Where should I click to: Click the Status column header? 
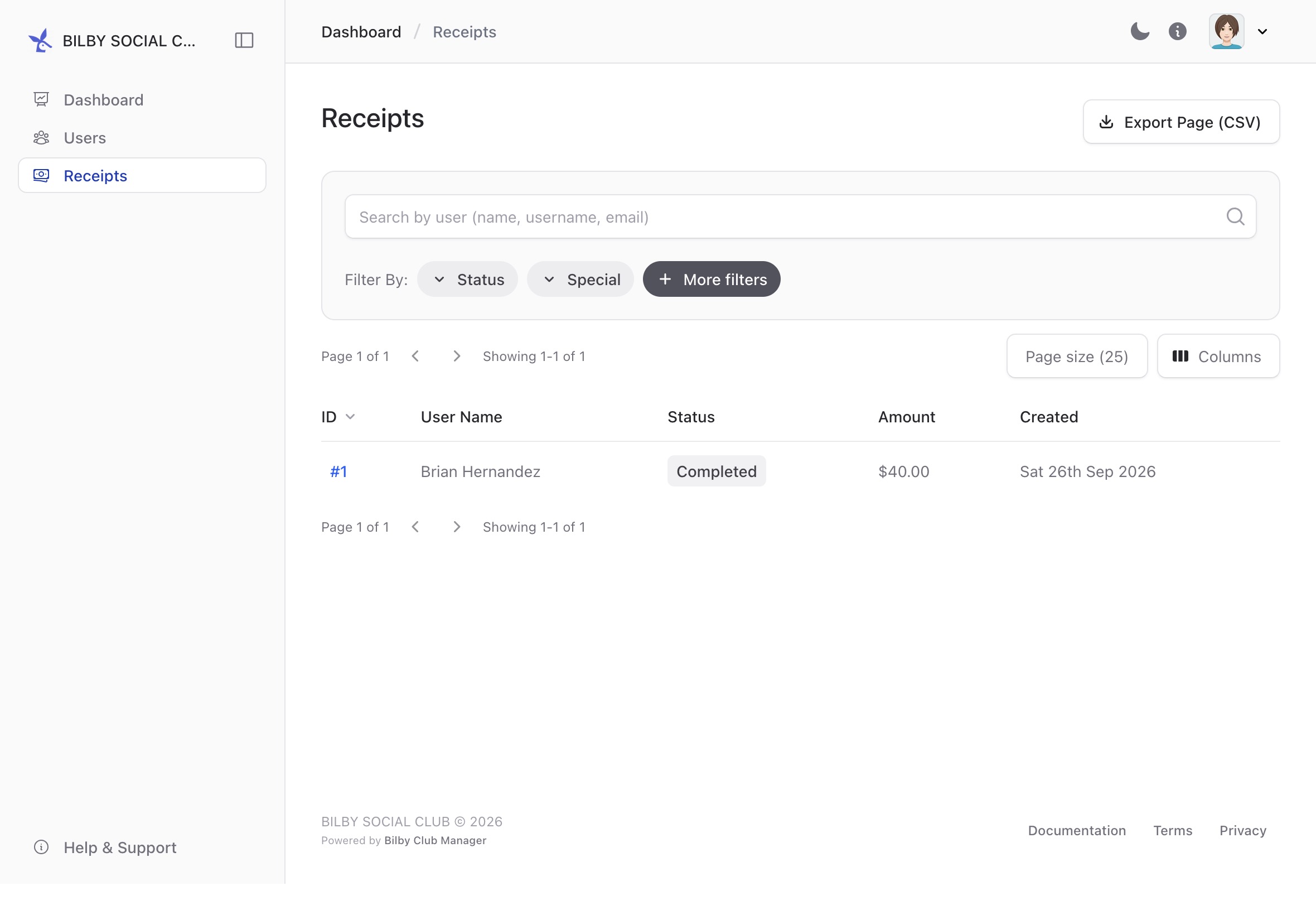pyautogui.click(x=691, y=417)
